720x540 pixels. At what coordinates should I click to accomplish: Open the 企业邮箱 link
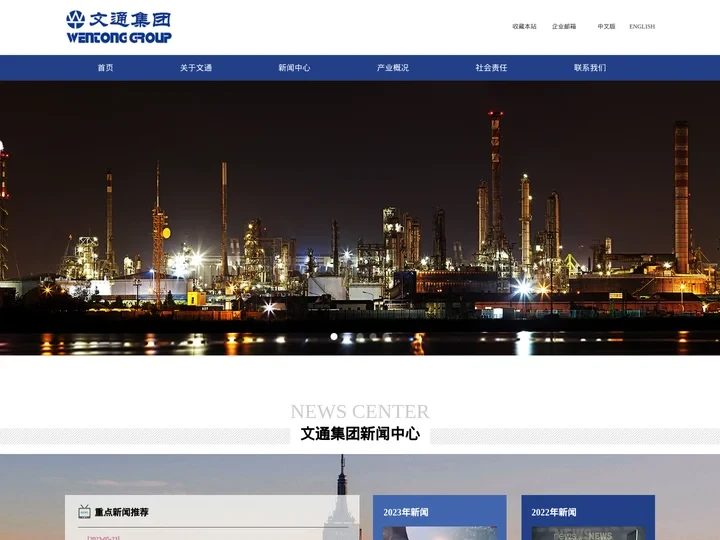coord(564,26)
